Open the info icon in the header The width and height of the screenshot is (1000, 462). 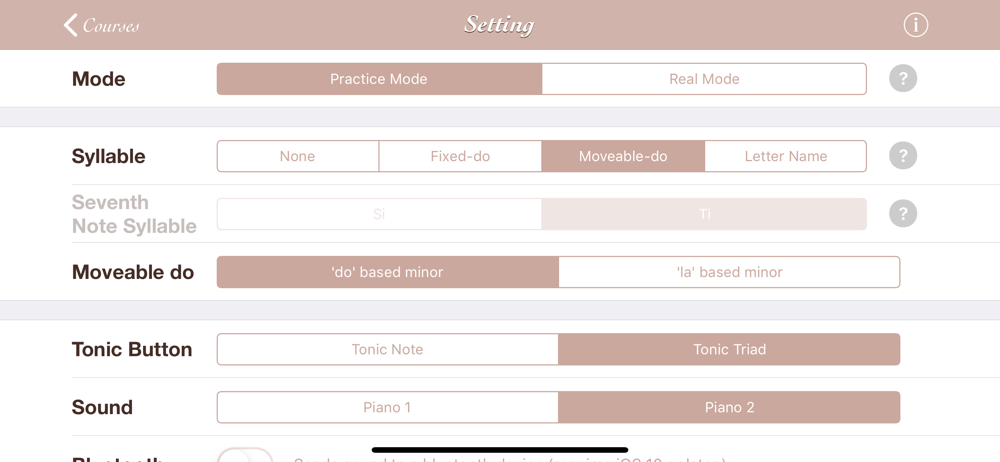915,25
